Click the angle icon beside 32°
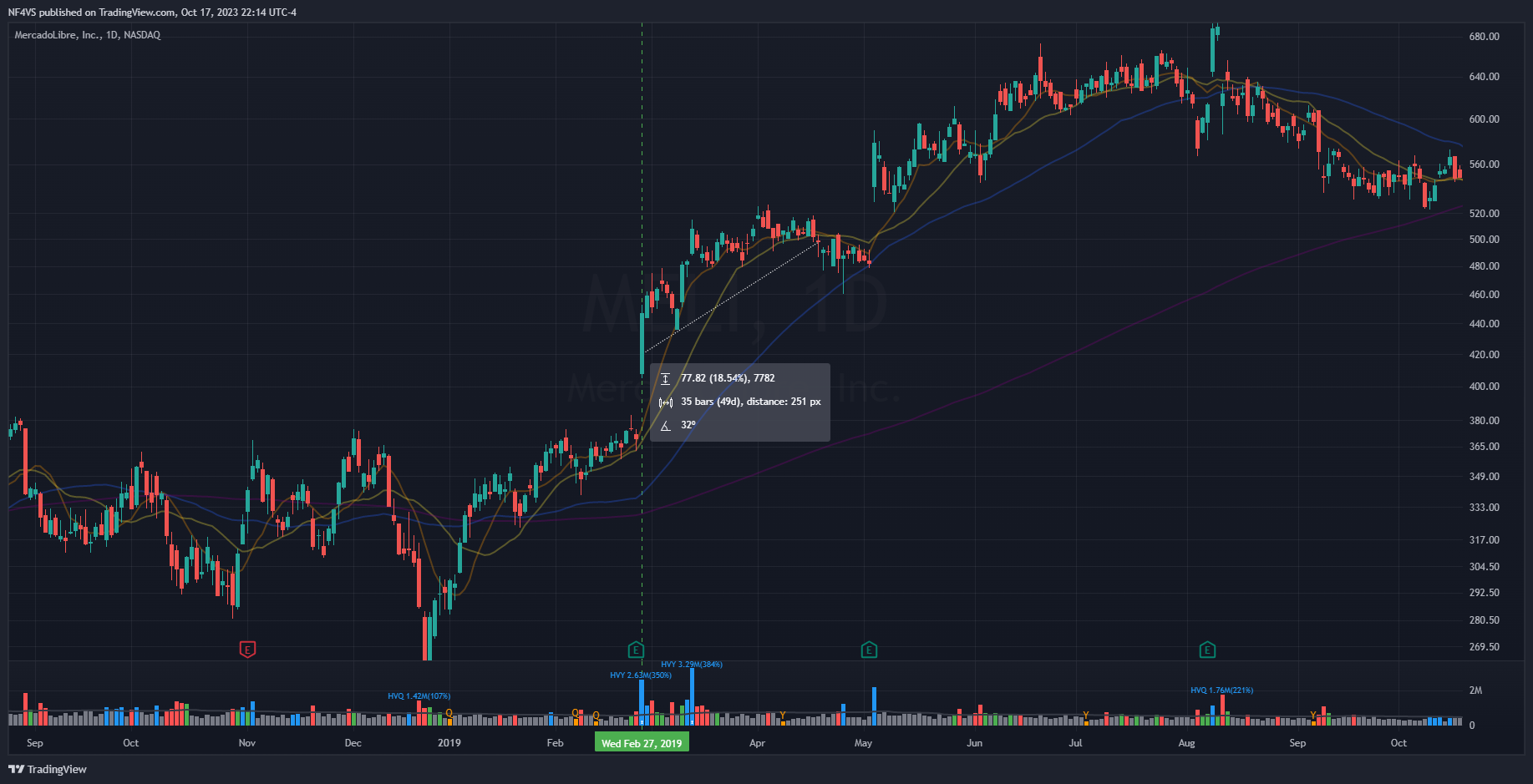Viewport: 1533px width, 784px height. coord(666,426)
